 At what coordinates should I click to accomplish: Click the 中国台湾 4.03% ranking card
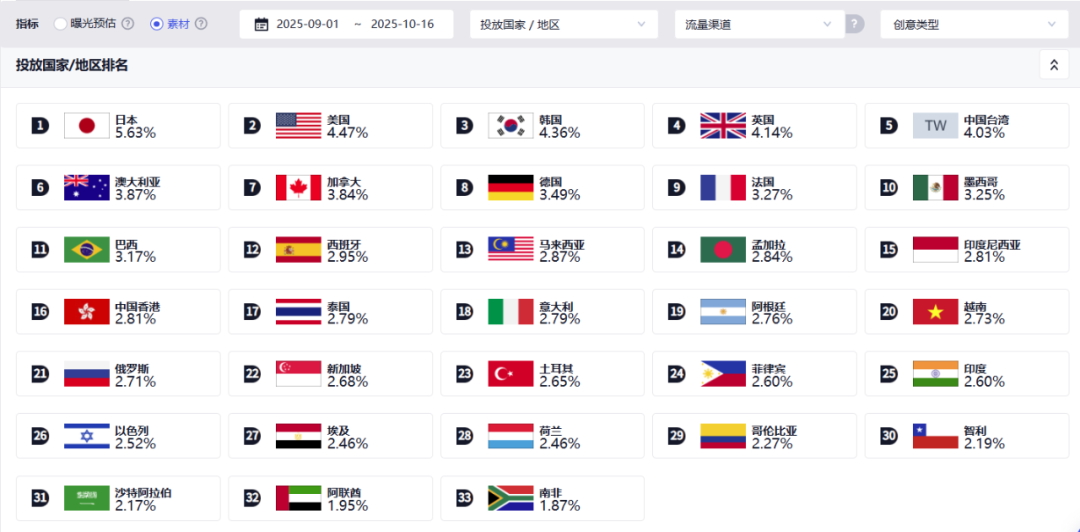pyautogui.click(x=966, y=125)
